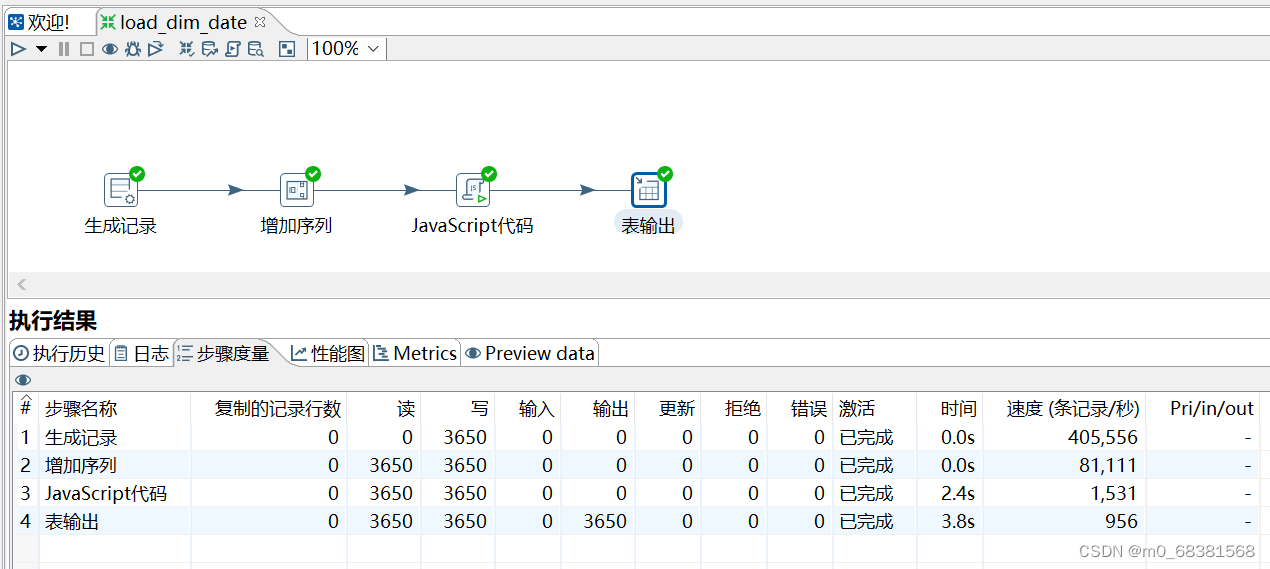Click the 激活 column header
The height and width of the screenshot is (569, 1270).
tap(874, 409)
